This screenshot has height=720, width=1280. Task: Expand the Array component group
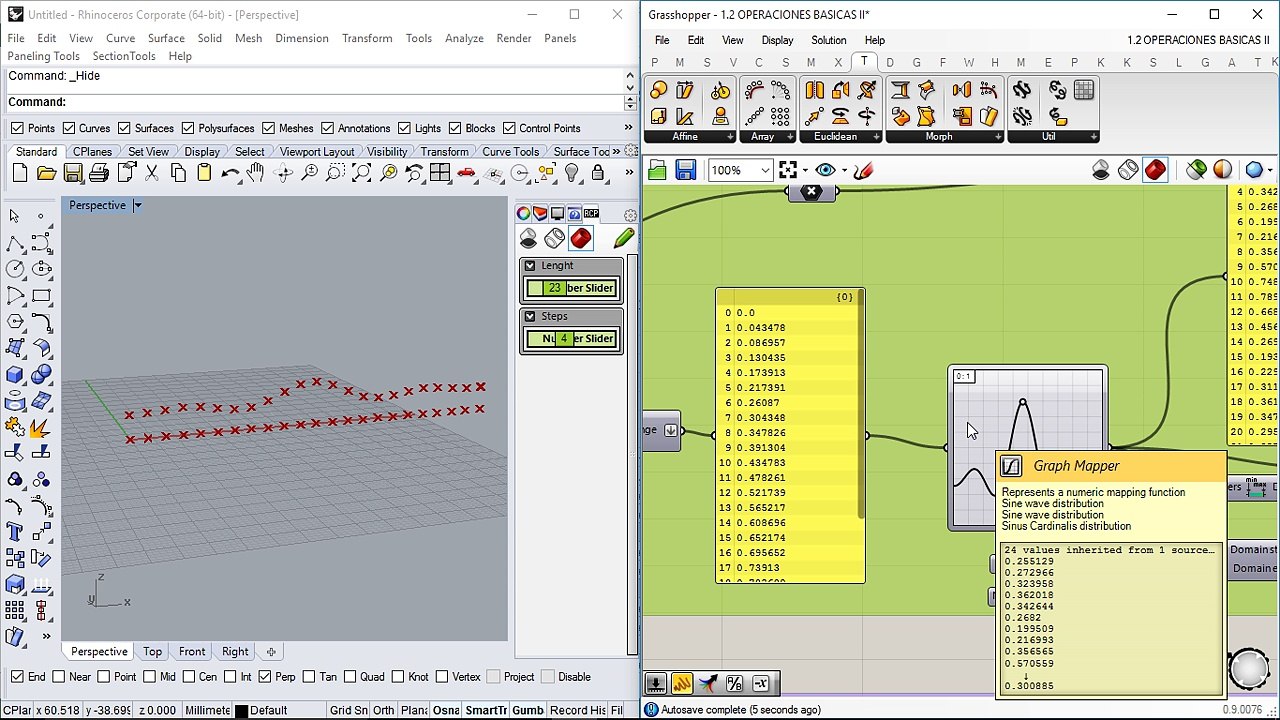coord(789,137)
